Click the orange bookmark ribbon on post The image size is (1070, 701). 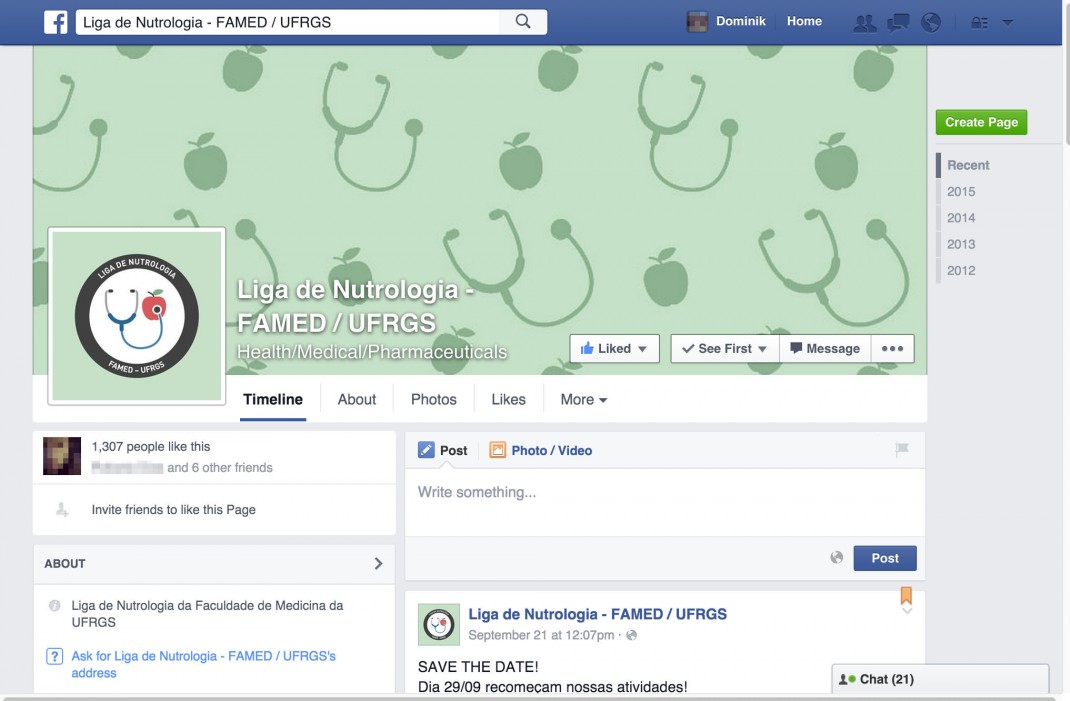pyautogui.click(x=906, y=595)
